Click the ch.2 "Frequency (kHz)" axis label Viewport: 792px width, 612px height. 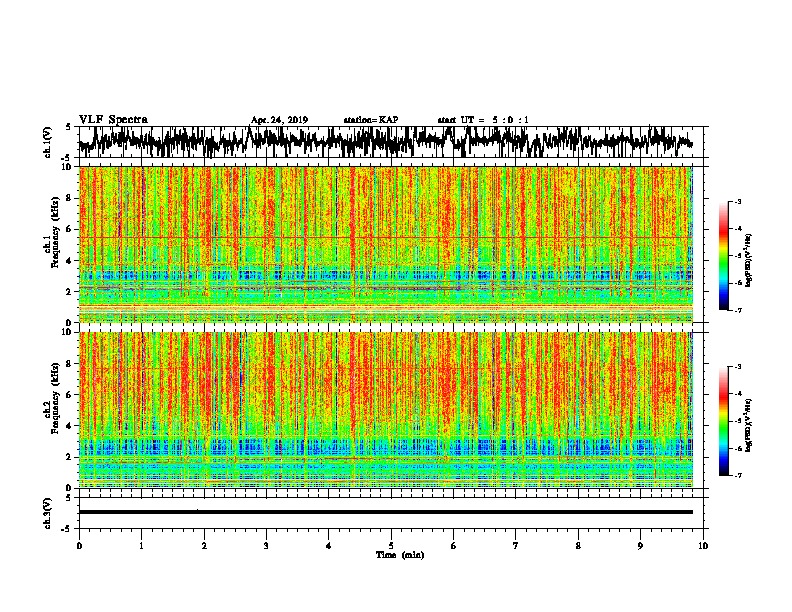point(55,398)
